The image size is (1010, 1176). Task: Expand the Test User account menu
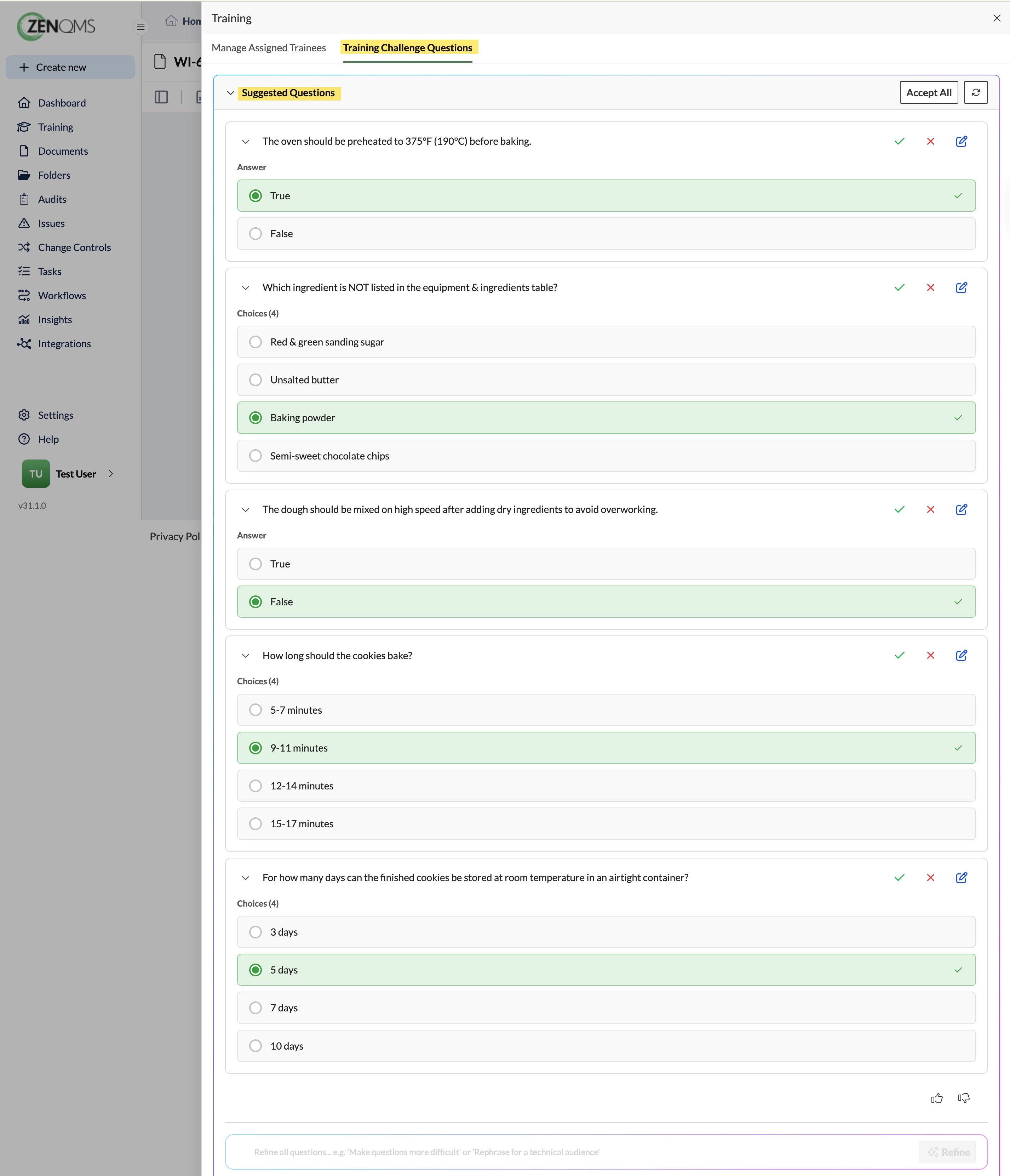click(x=111, y=474)
